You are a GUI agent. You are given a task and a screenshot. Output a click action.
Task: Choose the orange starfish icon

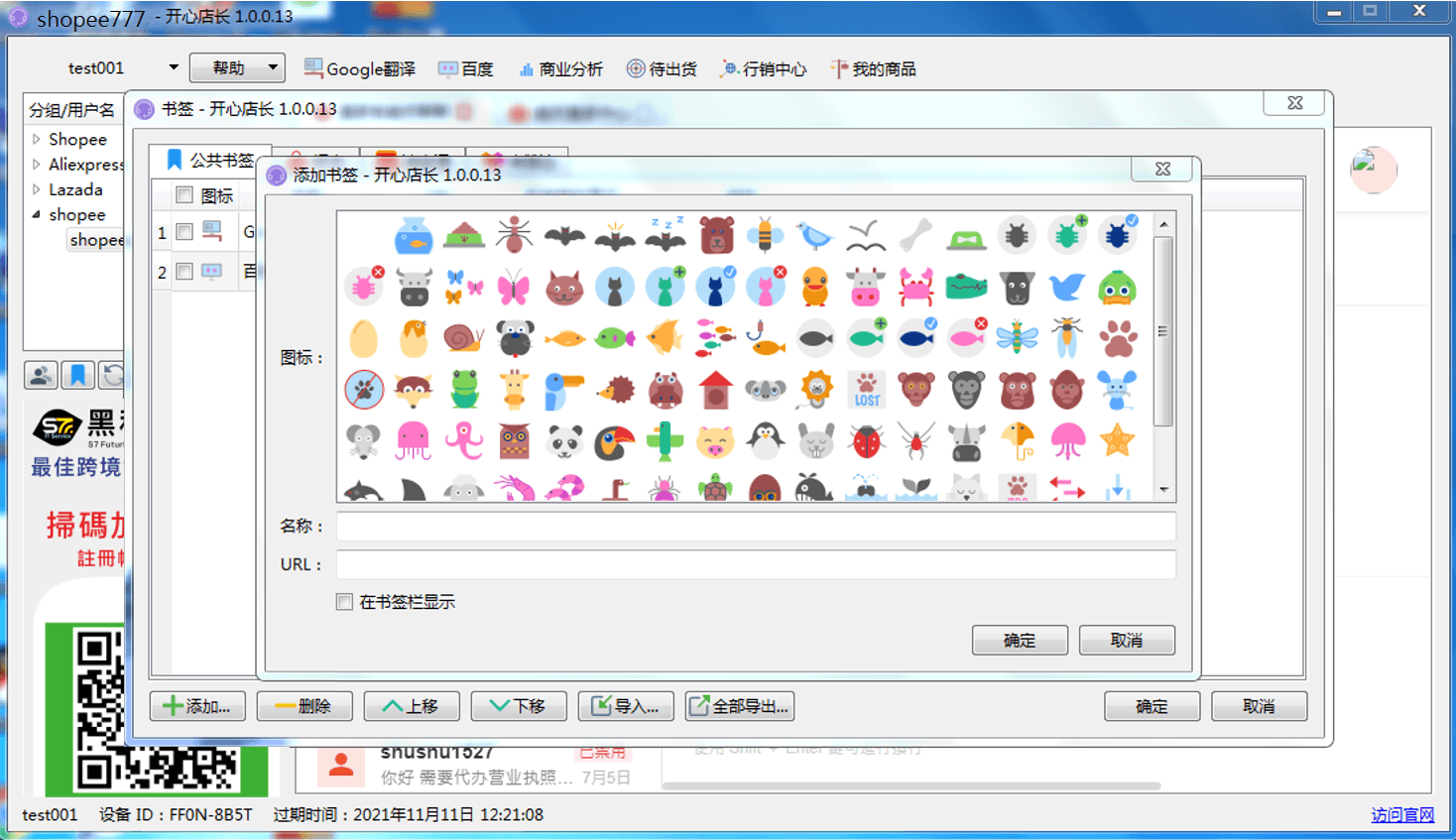point(1118,441)
